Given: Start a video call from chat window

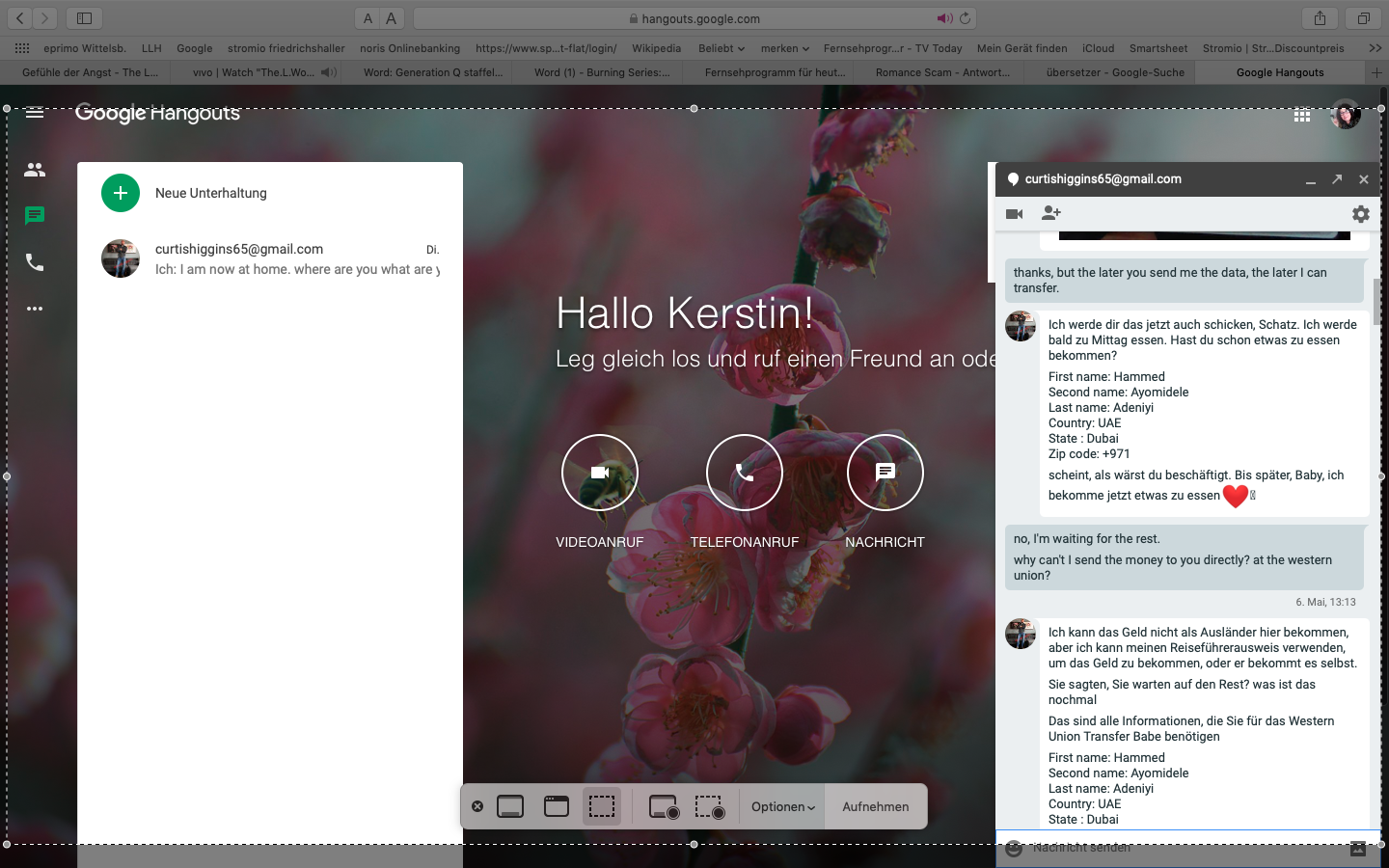Looking at the screenshot, I should point(1015,214).
